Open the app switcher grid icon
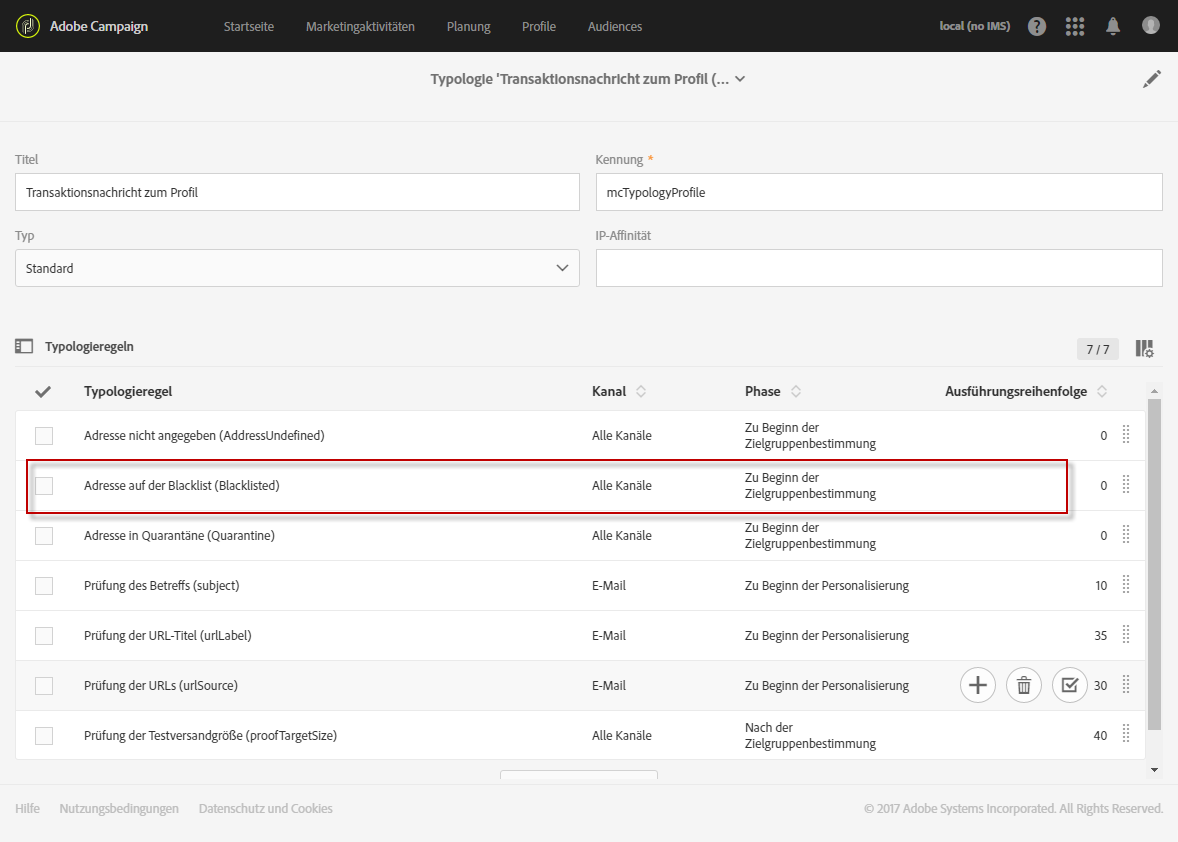 click(1075, 26)
